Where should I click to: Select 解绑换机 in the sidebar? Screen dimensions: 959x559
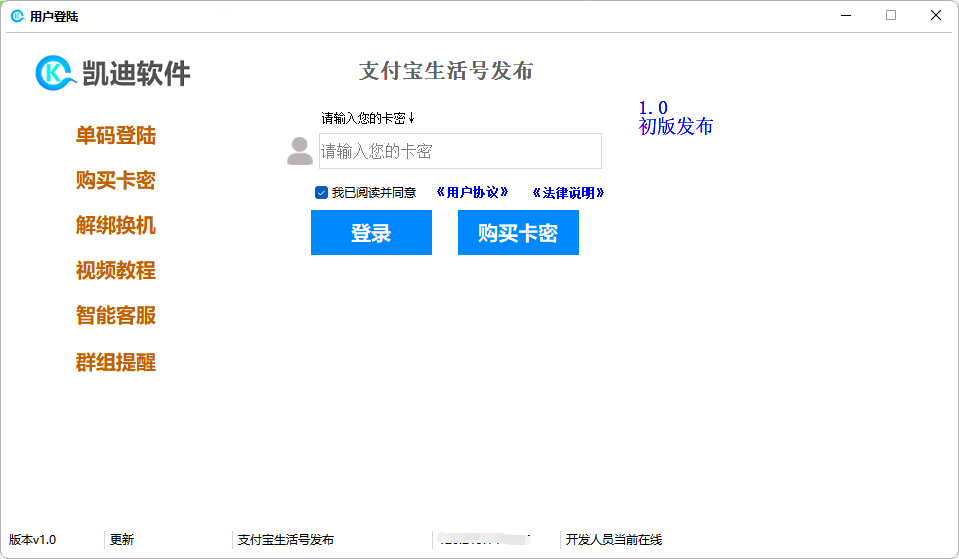click(x=116, y=225)
